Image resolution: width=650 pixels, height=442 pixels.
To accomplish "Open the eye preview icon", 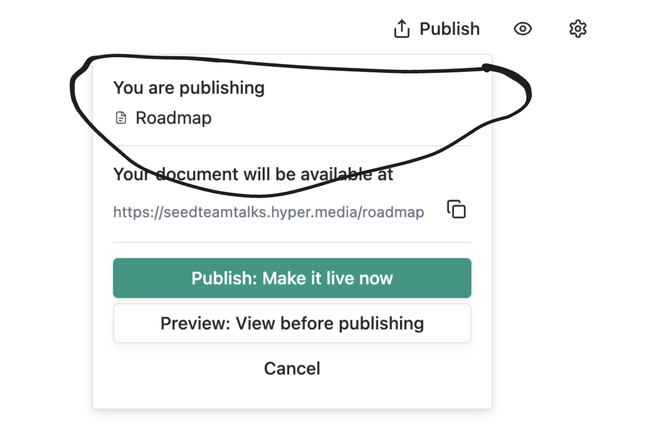I will coord(522,29).
